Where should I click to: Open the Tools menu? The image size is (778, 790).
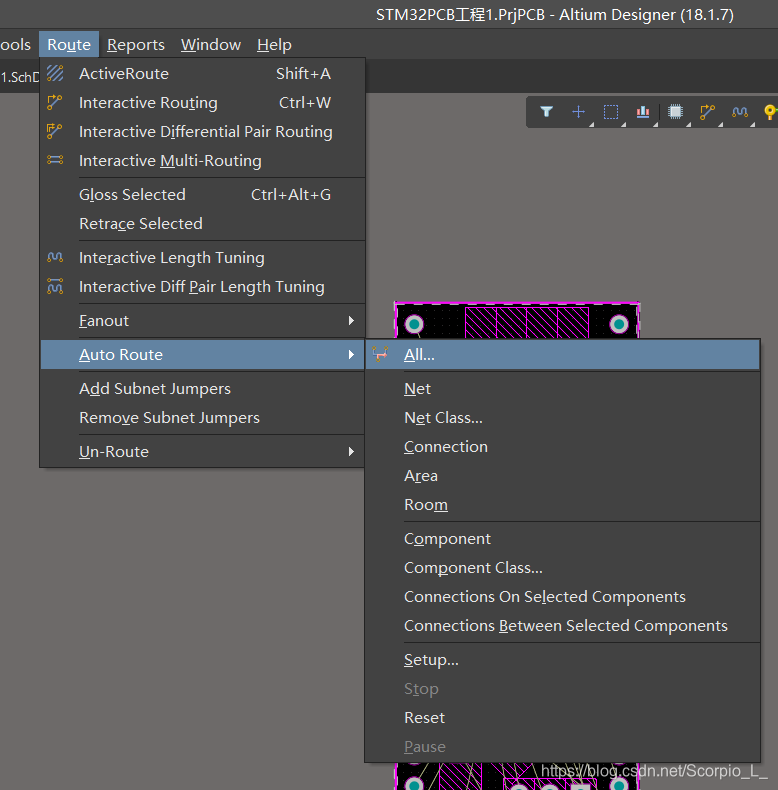click(x=15, y=45)
